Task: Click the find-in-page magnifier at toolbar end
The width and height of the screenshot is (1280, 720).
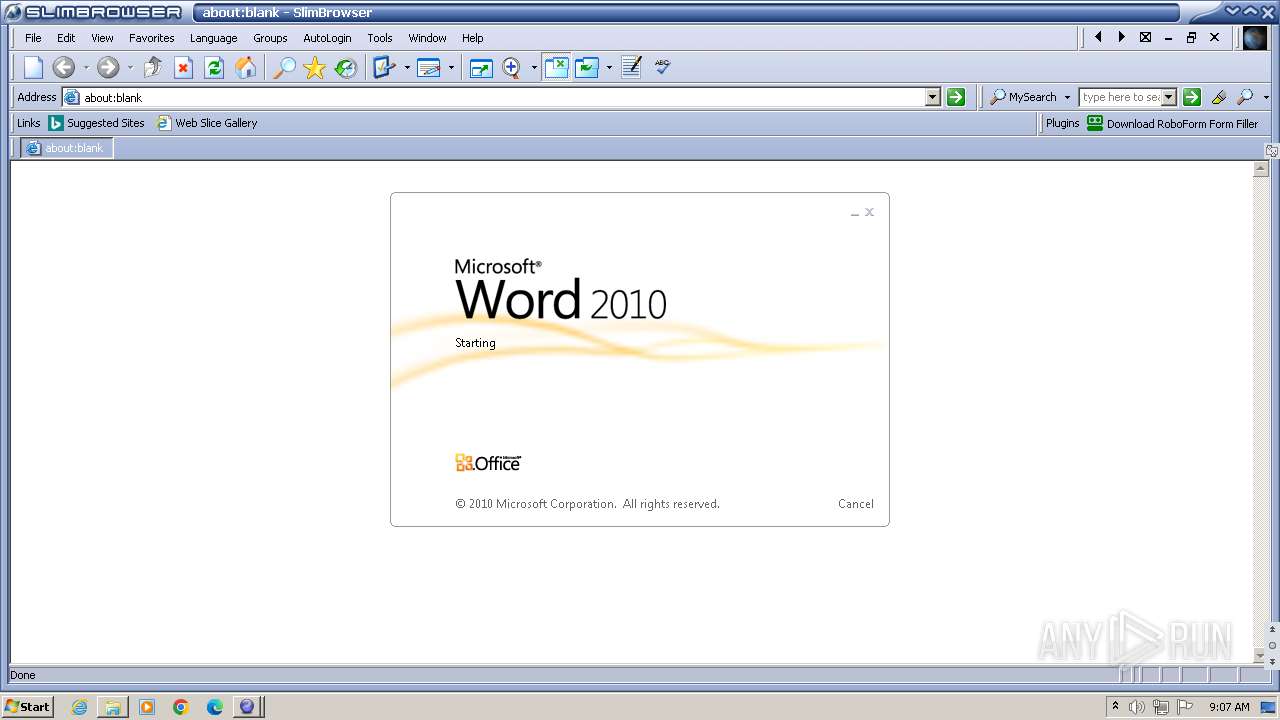Action: coord(1245,97)
